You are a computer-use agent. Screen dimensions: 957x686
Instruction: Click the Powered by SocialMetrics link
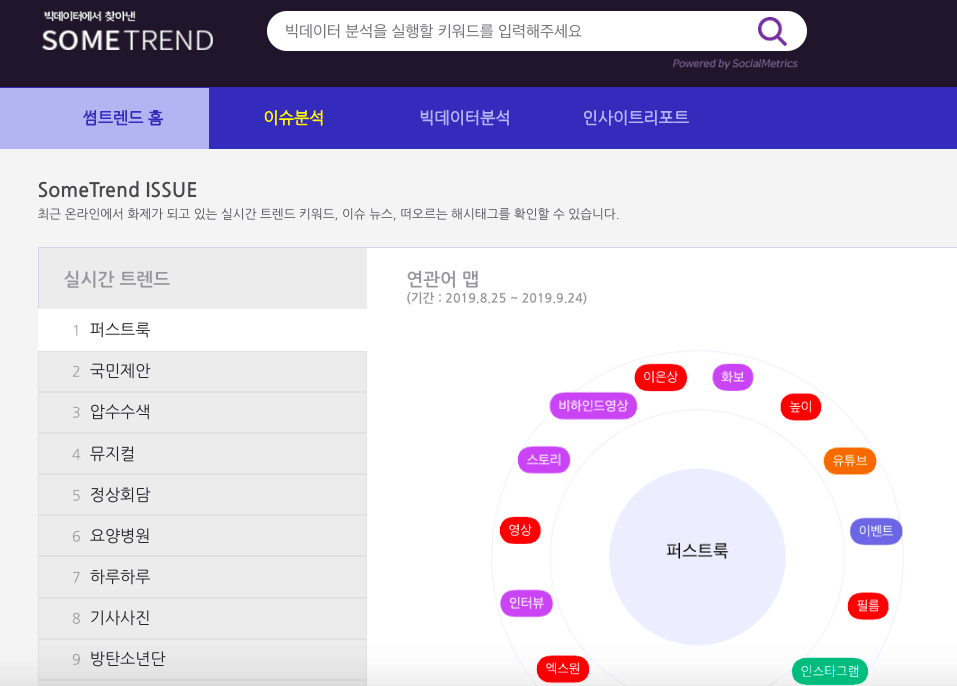click(736, 63)
